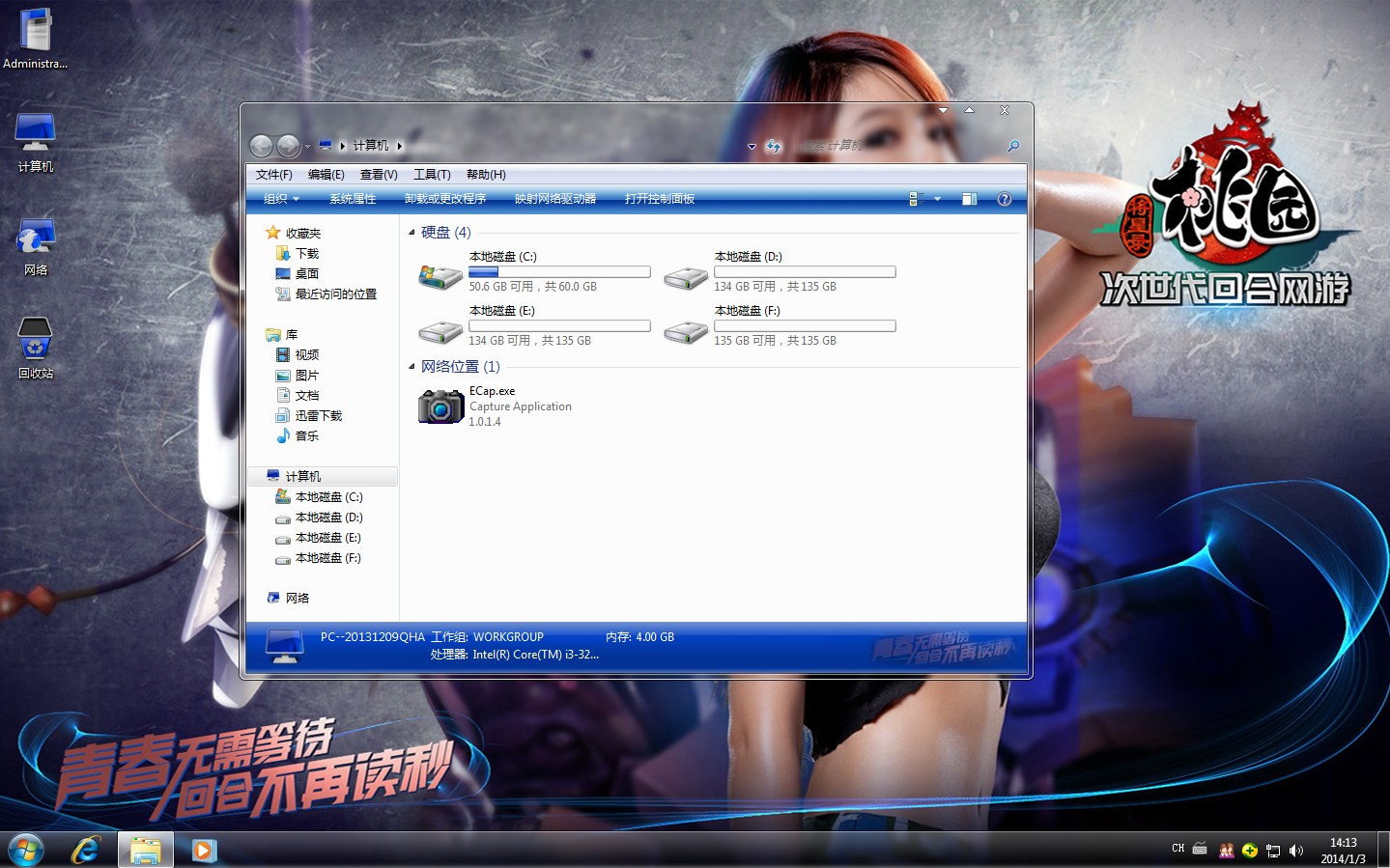Select 最近访问的位置 in navigation pane

pos(326,294)
